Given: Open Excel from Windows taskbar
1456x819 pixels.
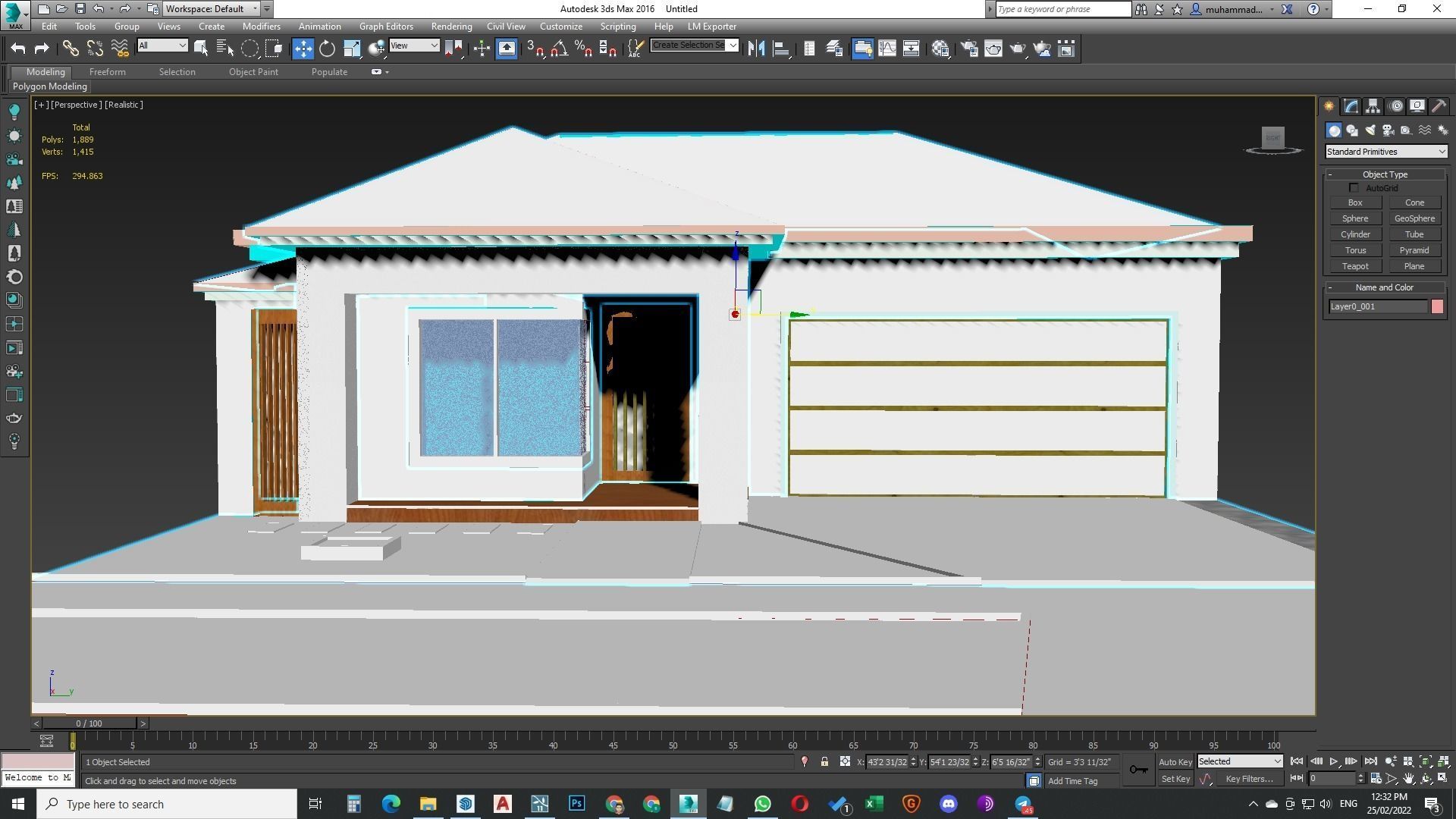Looking at the screenshot, I should tap(874, 804).
